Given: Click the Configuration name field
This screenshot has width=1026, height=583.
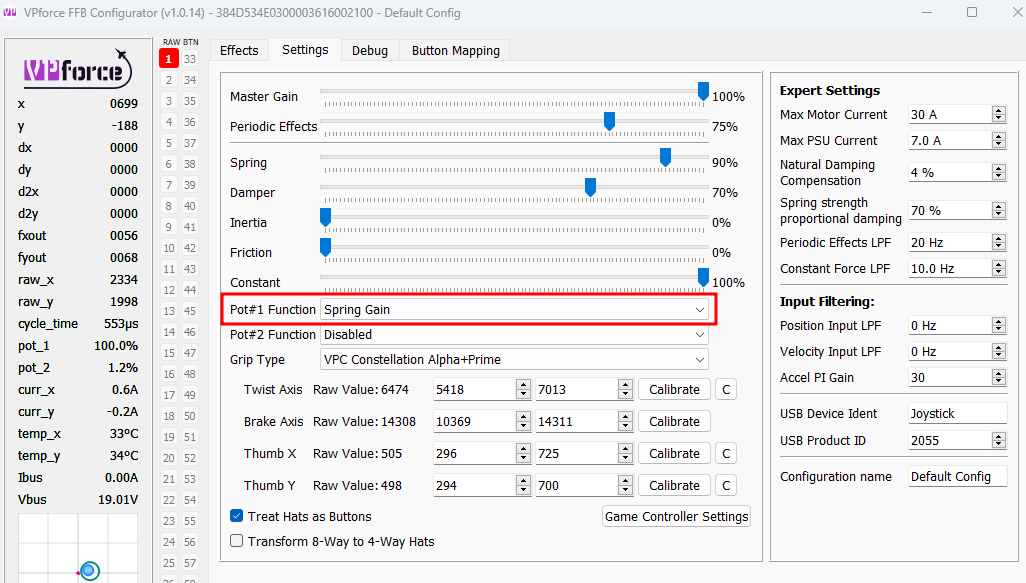Looking at the screenshot, I should tap(957, 476).
